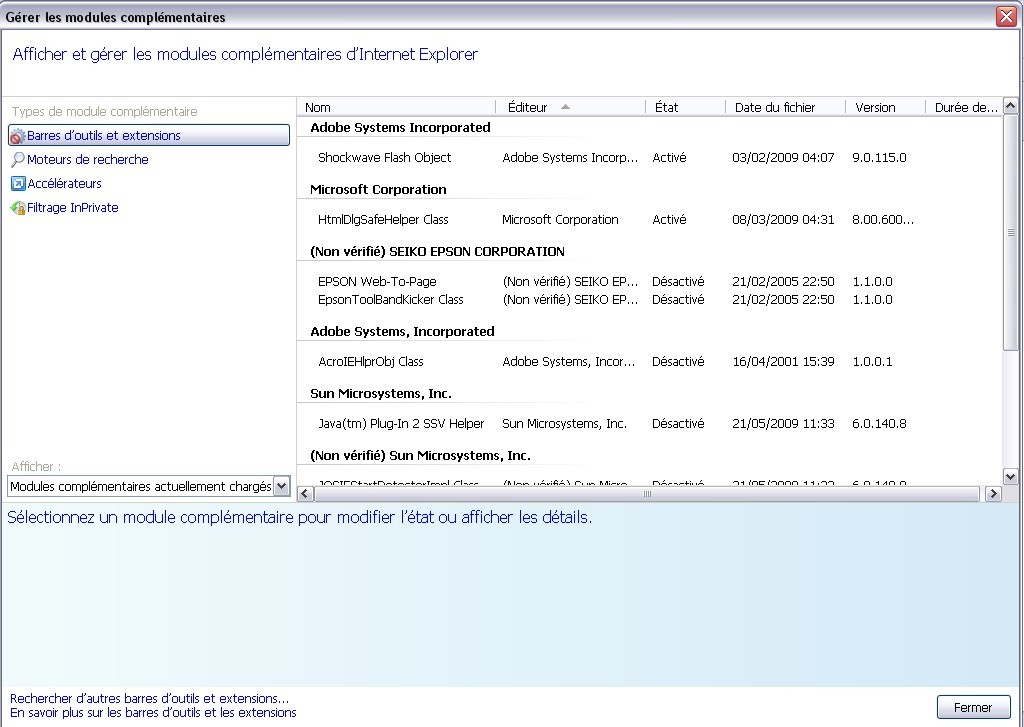Click the Filtrage InPrivate padlock icon
The width and height of the screenshot is (1024, 727).
point(18,208)
